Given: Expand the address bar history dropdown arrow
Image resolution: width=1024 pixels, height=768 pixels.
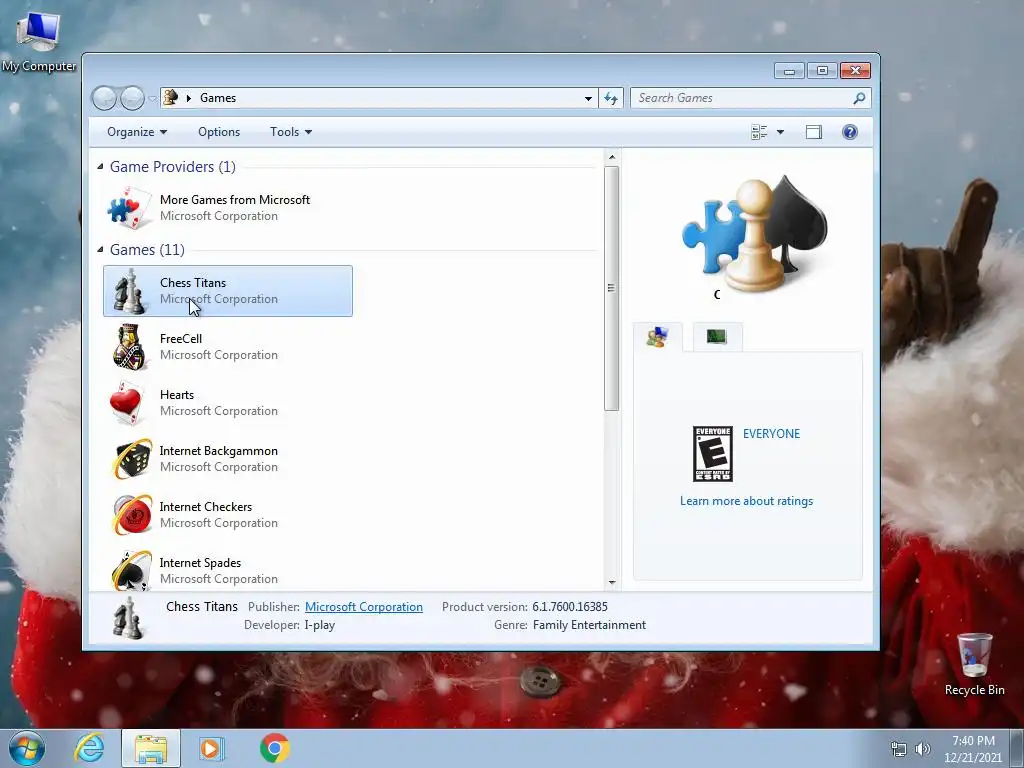Looking at the screenshot, I should coord(588,98).
